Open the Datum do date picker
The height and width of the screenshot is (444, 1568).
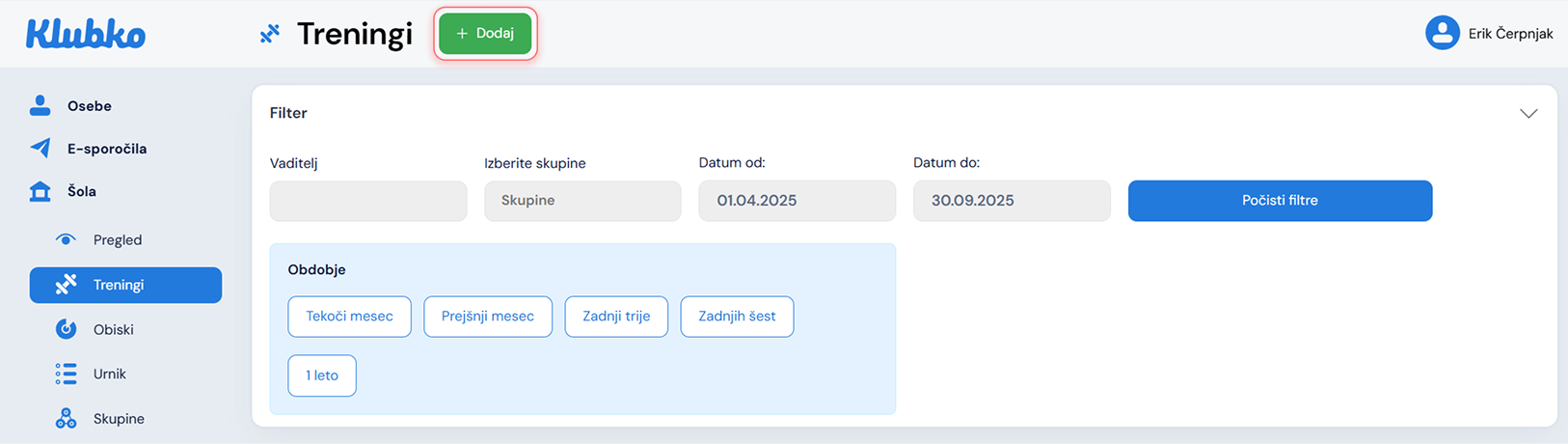point(1011,201)
